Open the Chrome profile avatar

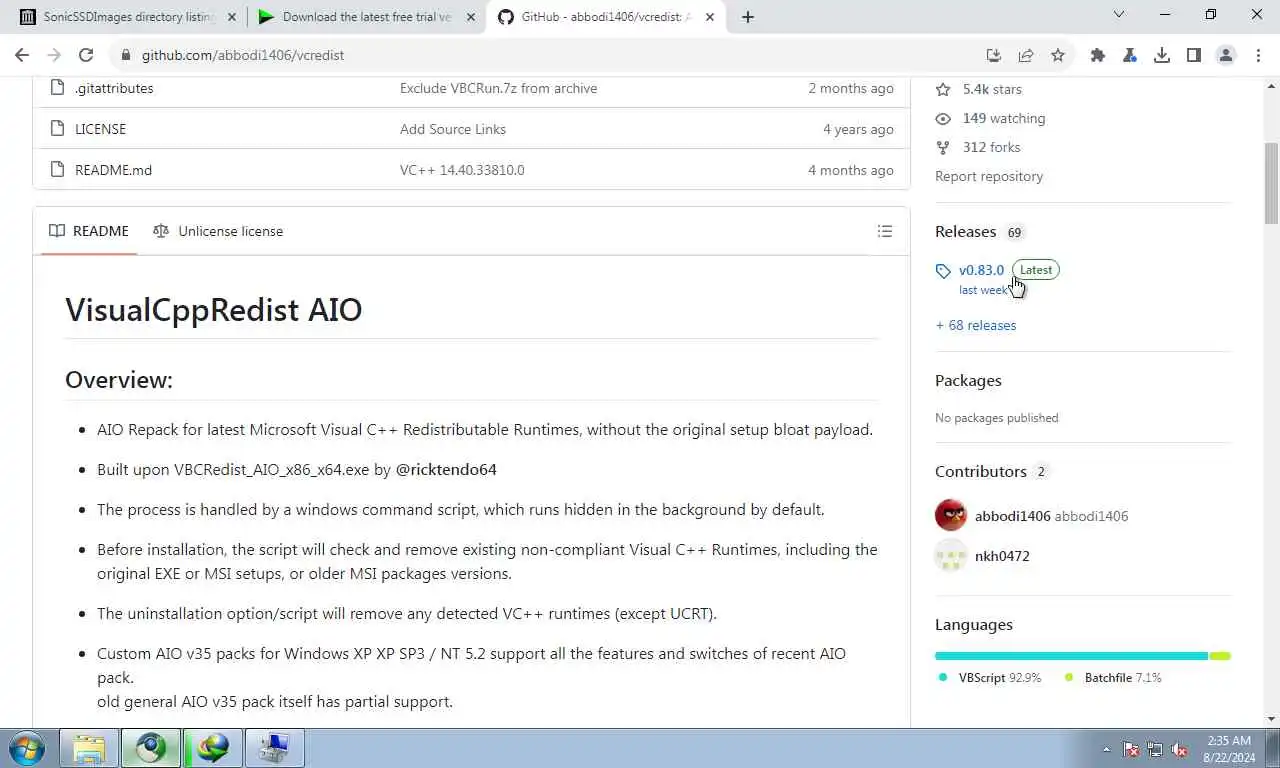click(x=1226, y=55)
